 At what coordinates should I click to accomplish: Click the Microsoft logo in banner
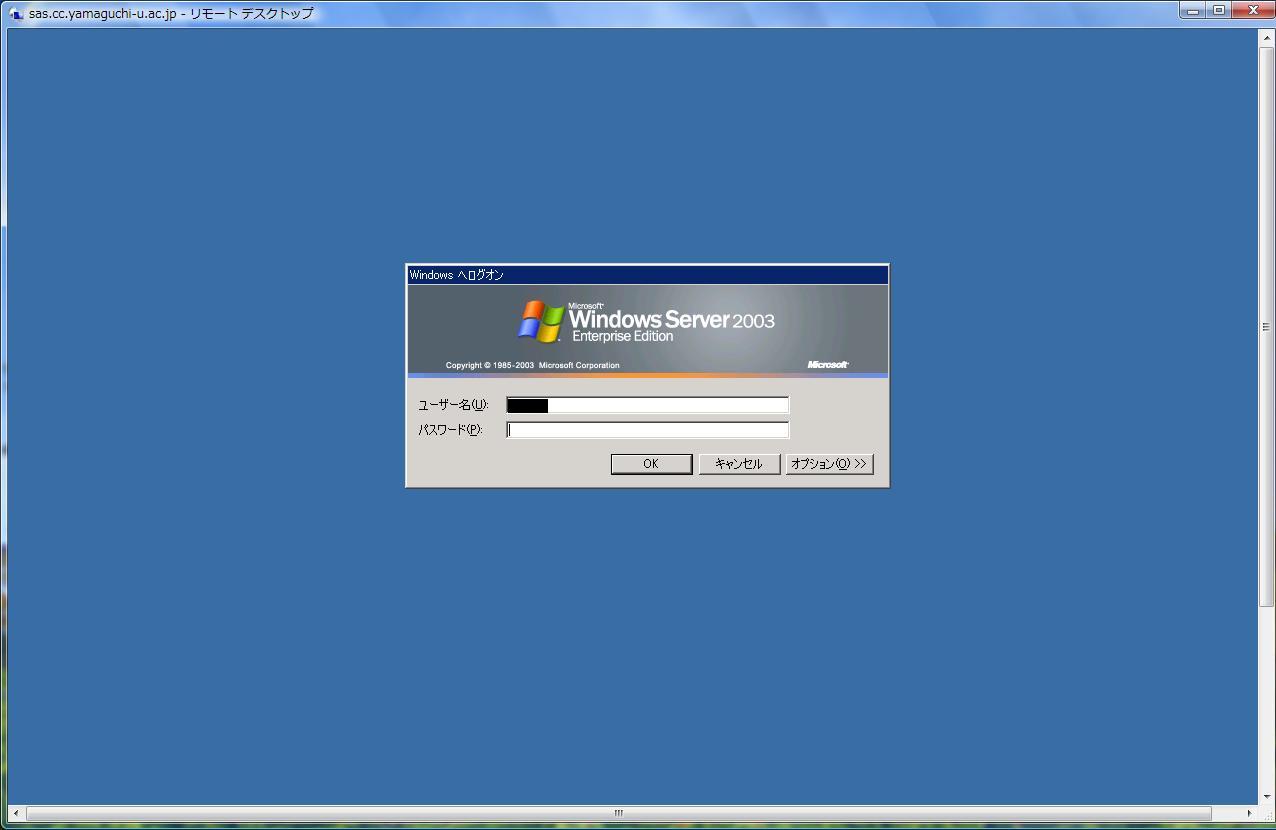pyautogui.click(x=828, y=365)
